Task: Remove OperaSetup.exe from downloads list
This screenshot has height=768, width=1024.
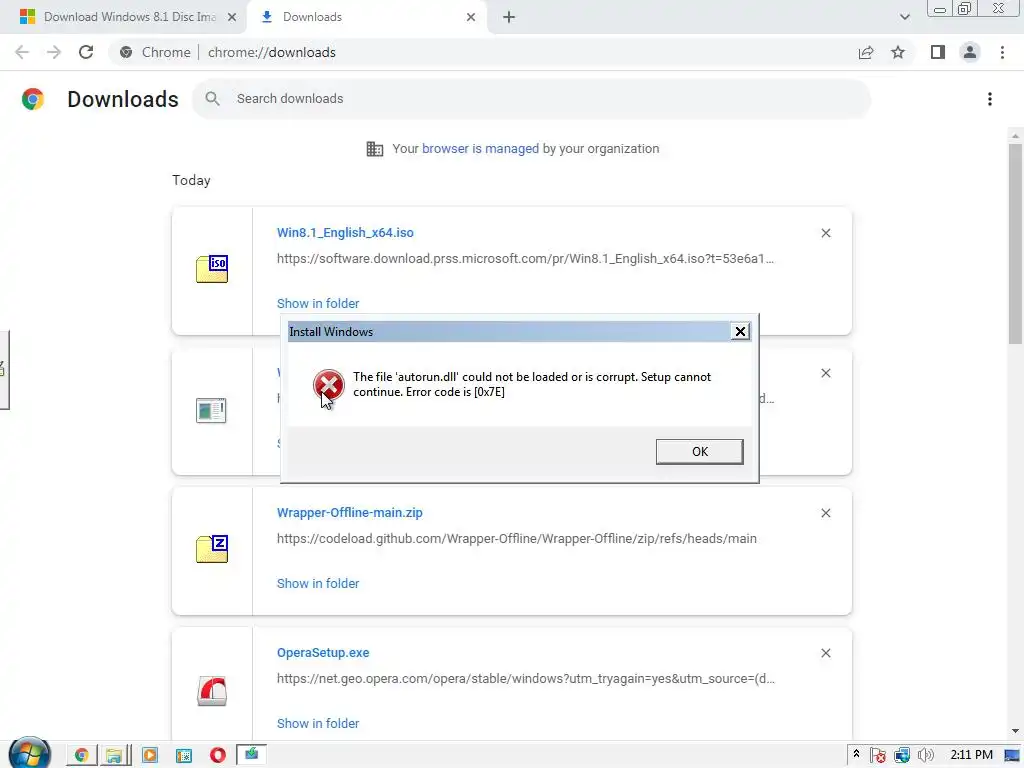Action: coord(825,653)
